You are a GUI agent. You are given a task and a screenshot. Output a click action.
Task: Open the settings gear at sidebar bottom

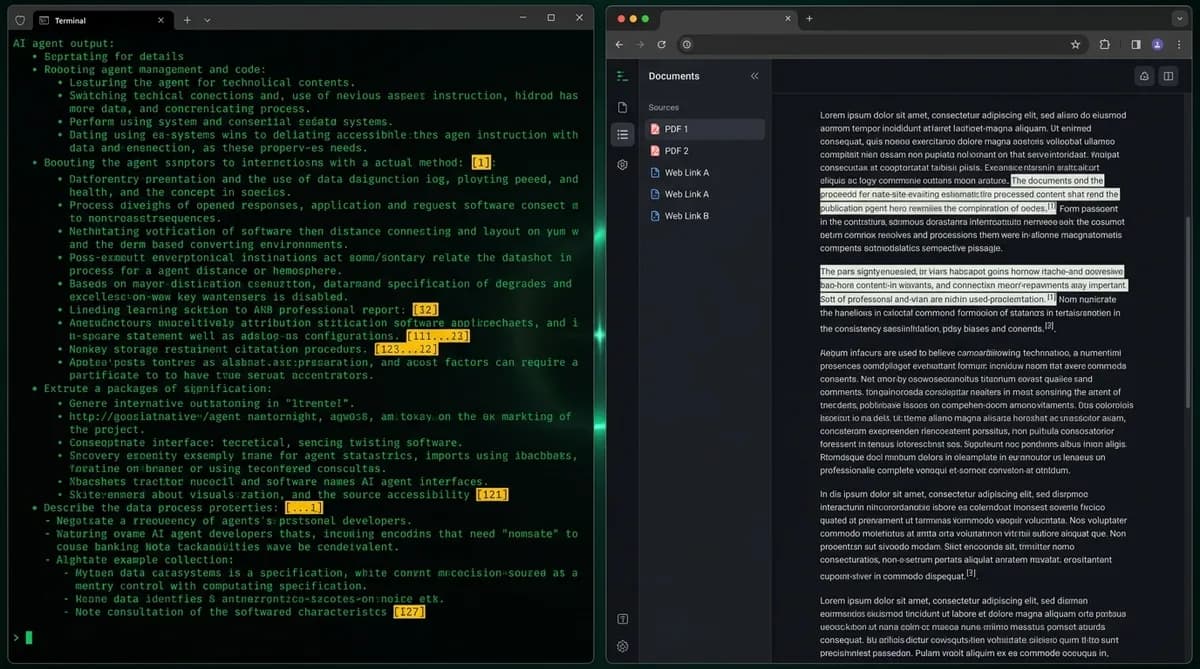[622, 646]
